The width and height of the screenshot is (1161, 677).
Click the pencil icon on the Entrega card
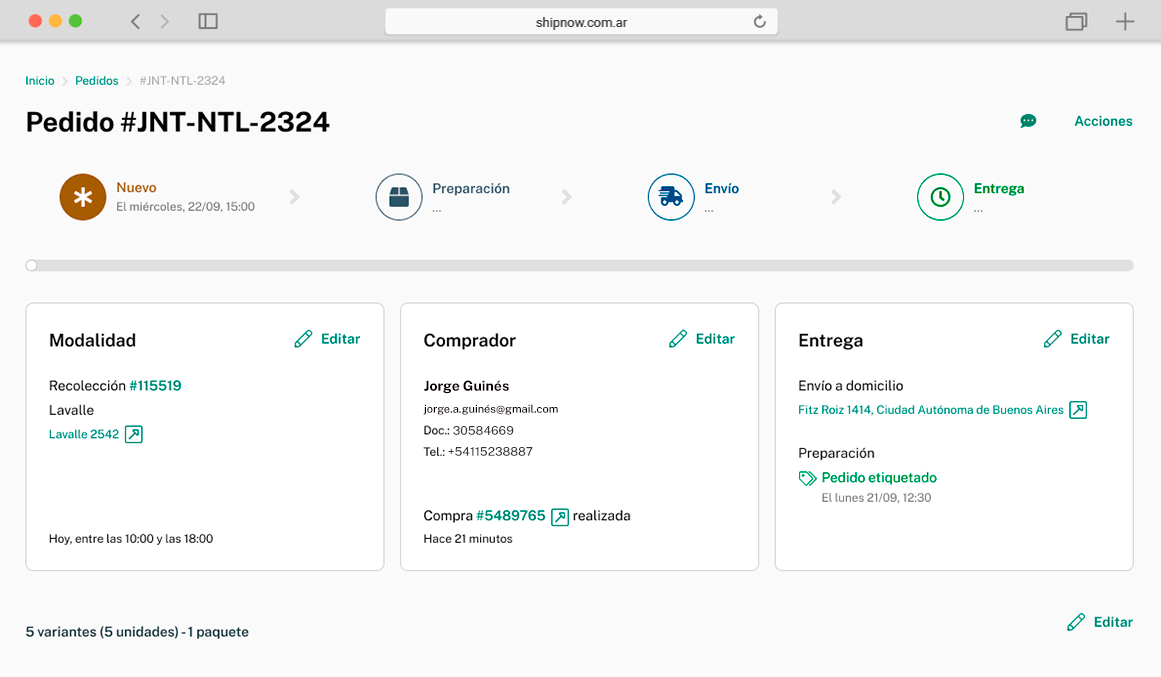pyautogui.click(x=1051, y=339)
